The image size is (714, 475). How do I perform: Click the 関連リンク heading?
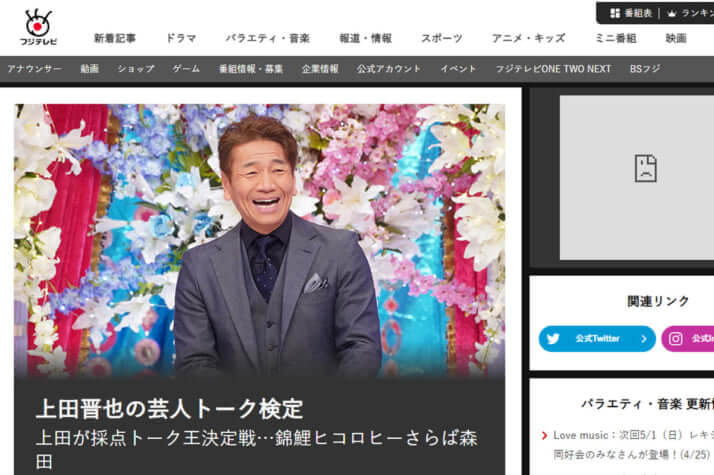click(x=658, y=301)
